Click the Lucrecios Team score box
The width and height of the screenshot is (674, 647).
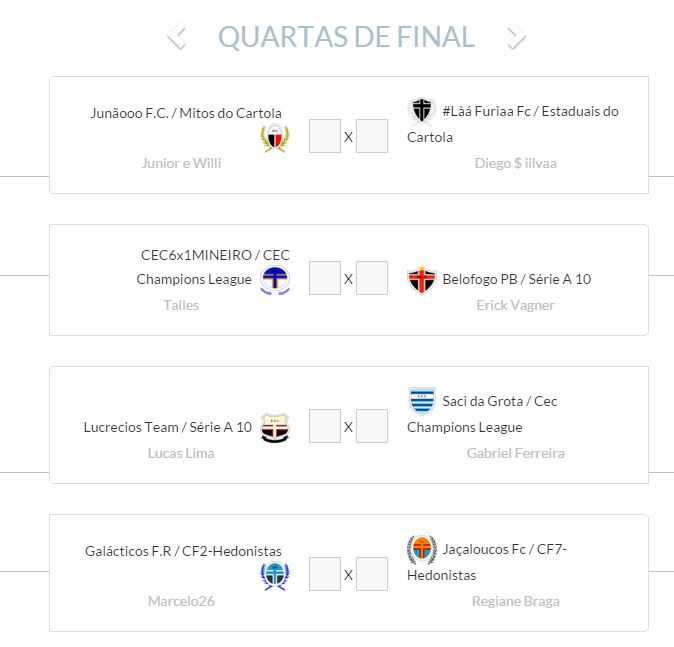point(325,426)
